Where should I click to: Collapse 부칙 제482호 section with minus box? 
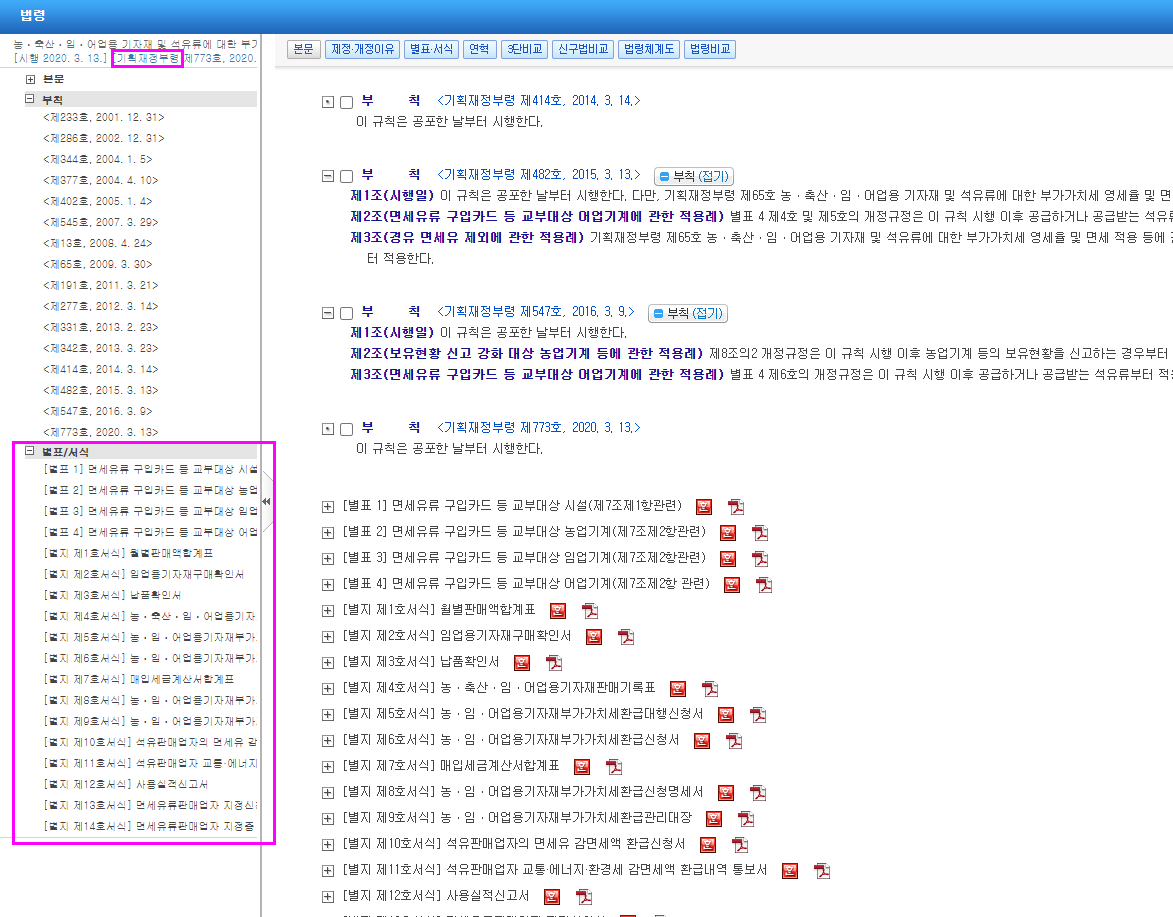click(328, 177)
